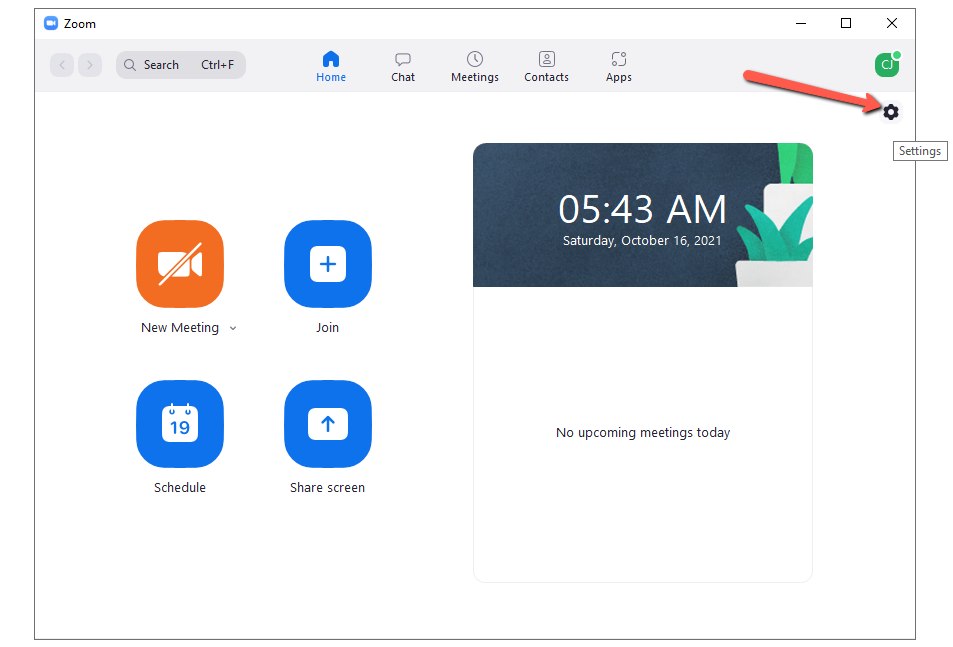Viewport: 953px width, 647px height.
Task: Click the Schedule label text
Action: tap(180, 487)
